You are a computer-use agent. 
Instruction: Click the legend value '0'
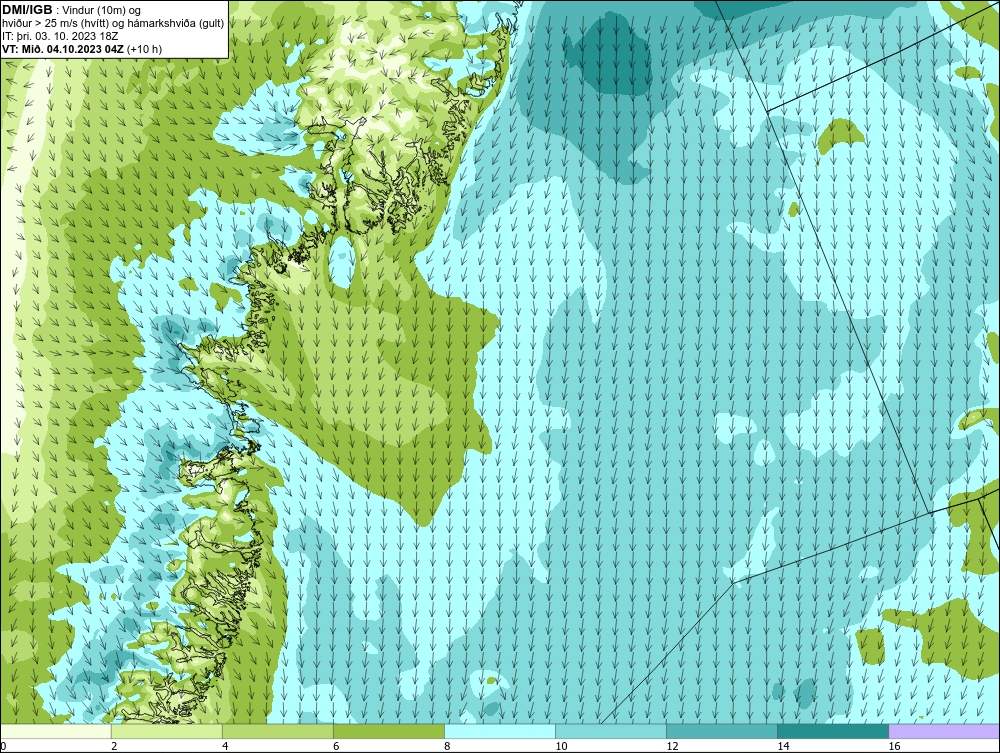pos(3,746)
